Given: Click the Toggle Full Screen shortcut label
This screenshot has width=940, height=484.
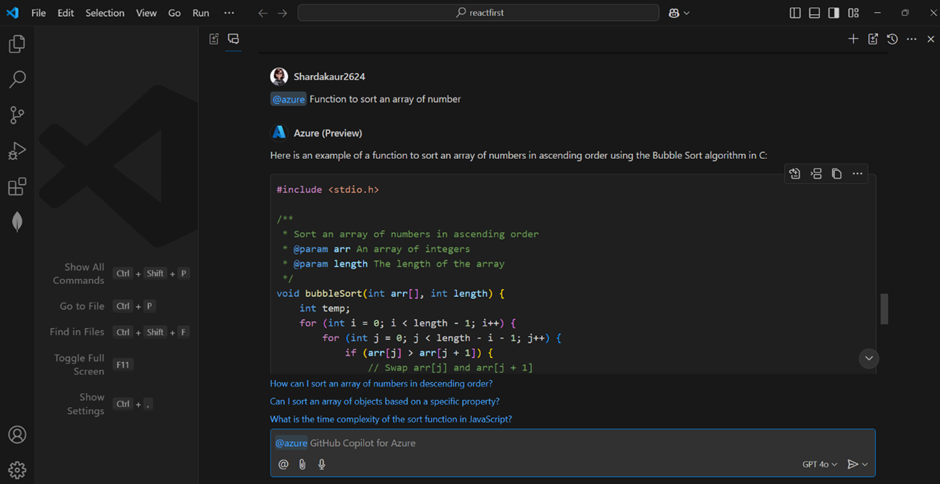Looking at the screenshot, I should coord(79,365).
